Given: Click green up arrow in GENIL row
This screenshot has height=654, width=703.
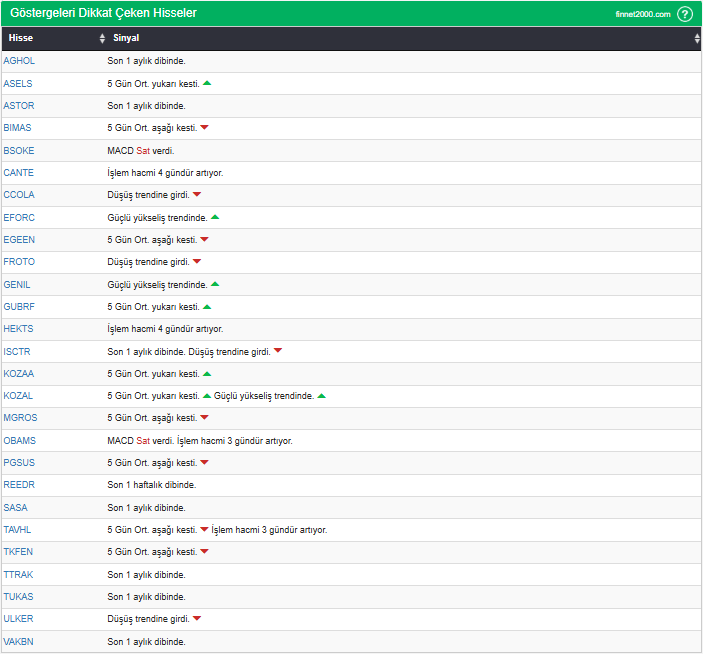Looking at the screenshot, I should click(215, 284).
